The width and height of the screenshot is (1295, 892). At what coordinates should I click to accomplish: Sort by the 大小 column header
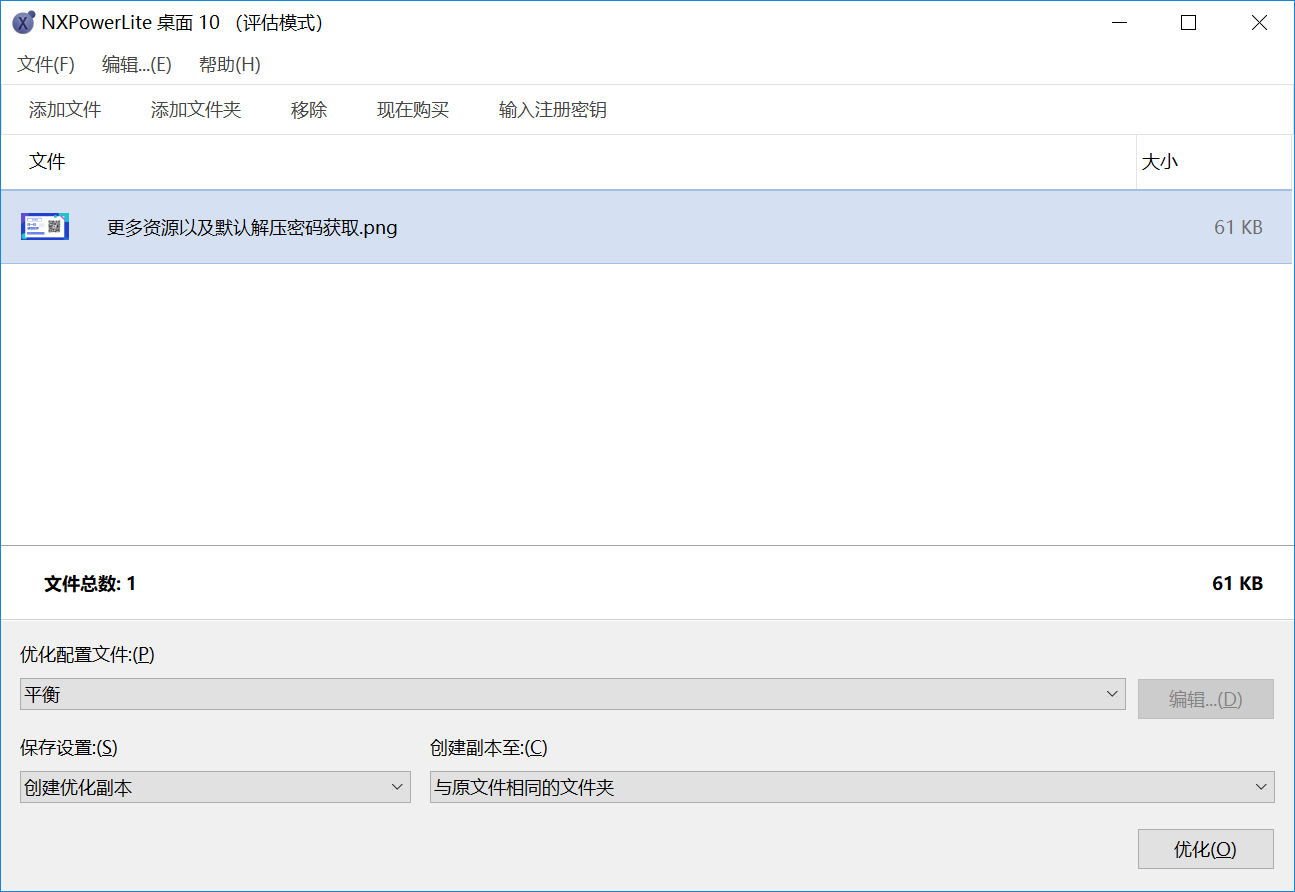click(x=1214, y=162)
